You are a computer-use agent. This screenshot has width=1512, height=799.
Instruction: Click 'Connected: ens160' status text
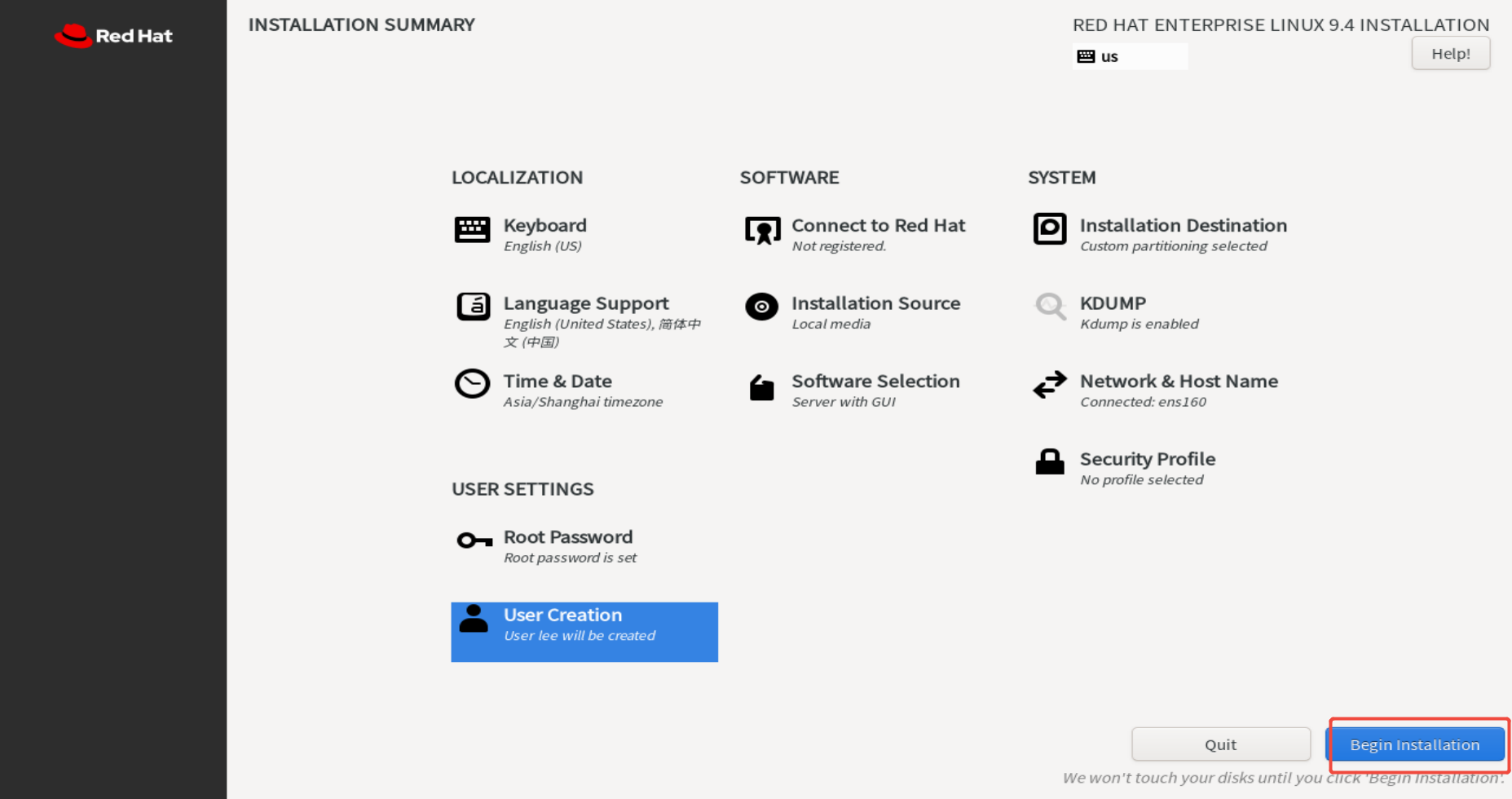(1143, 402)
